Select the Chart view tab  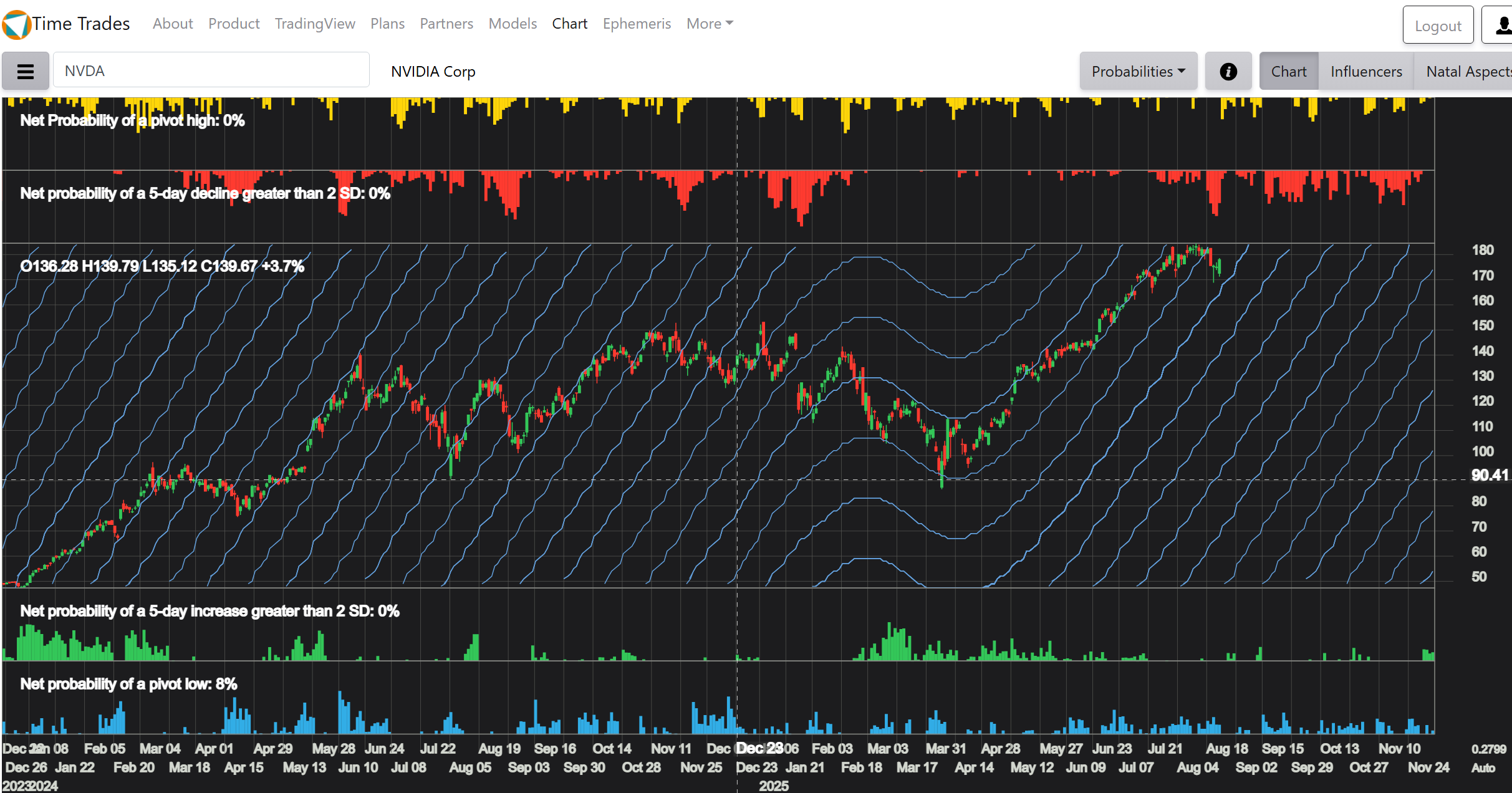point(1288,72)
